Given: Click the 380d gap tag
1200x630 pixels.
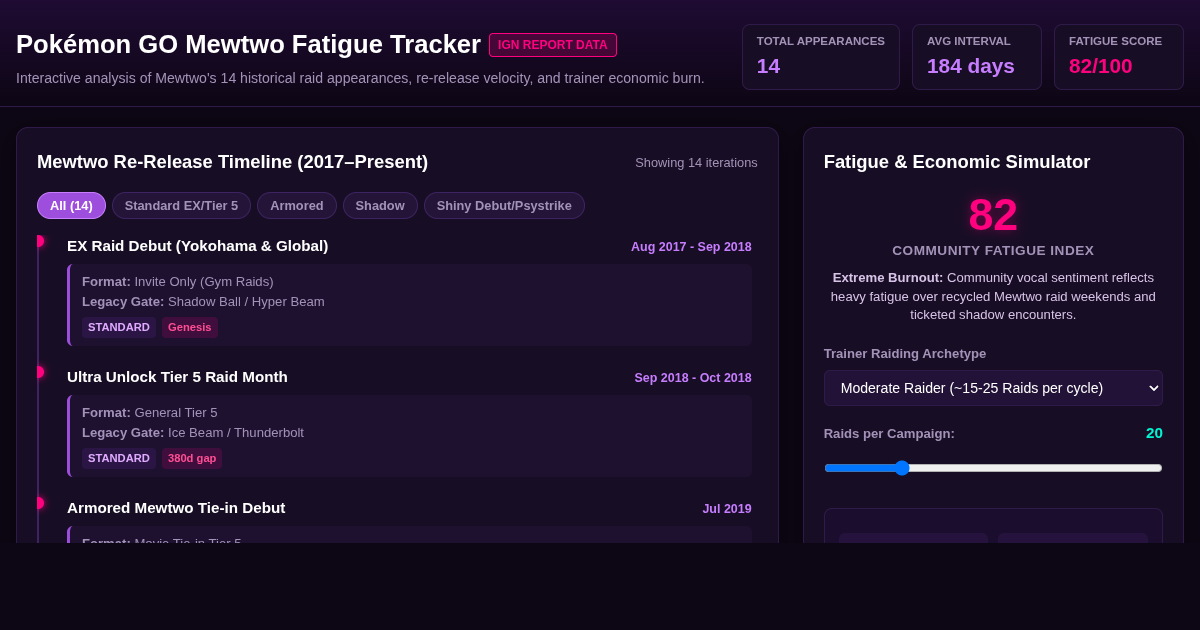Looking at the screenshot, I should point(192,458).
